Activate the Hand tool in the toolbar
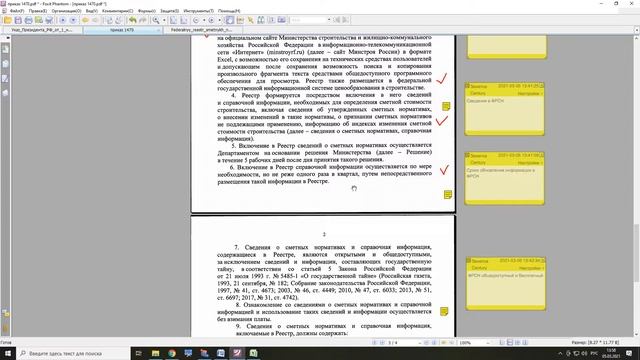This screenshot has height=360, width=640. pos(230,20)
